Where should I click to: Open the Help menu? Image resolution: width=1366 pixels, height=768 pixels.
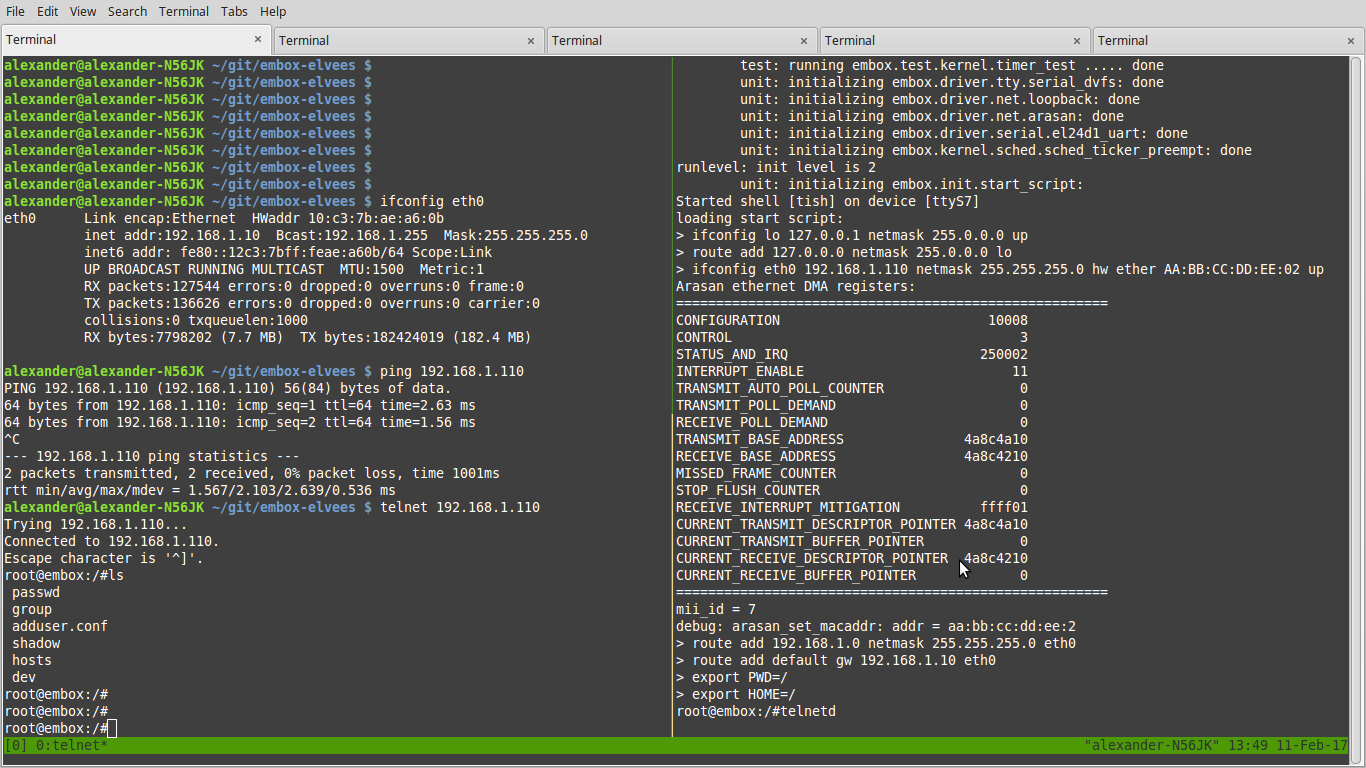(x=273, y=11)
